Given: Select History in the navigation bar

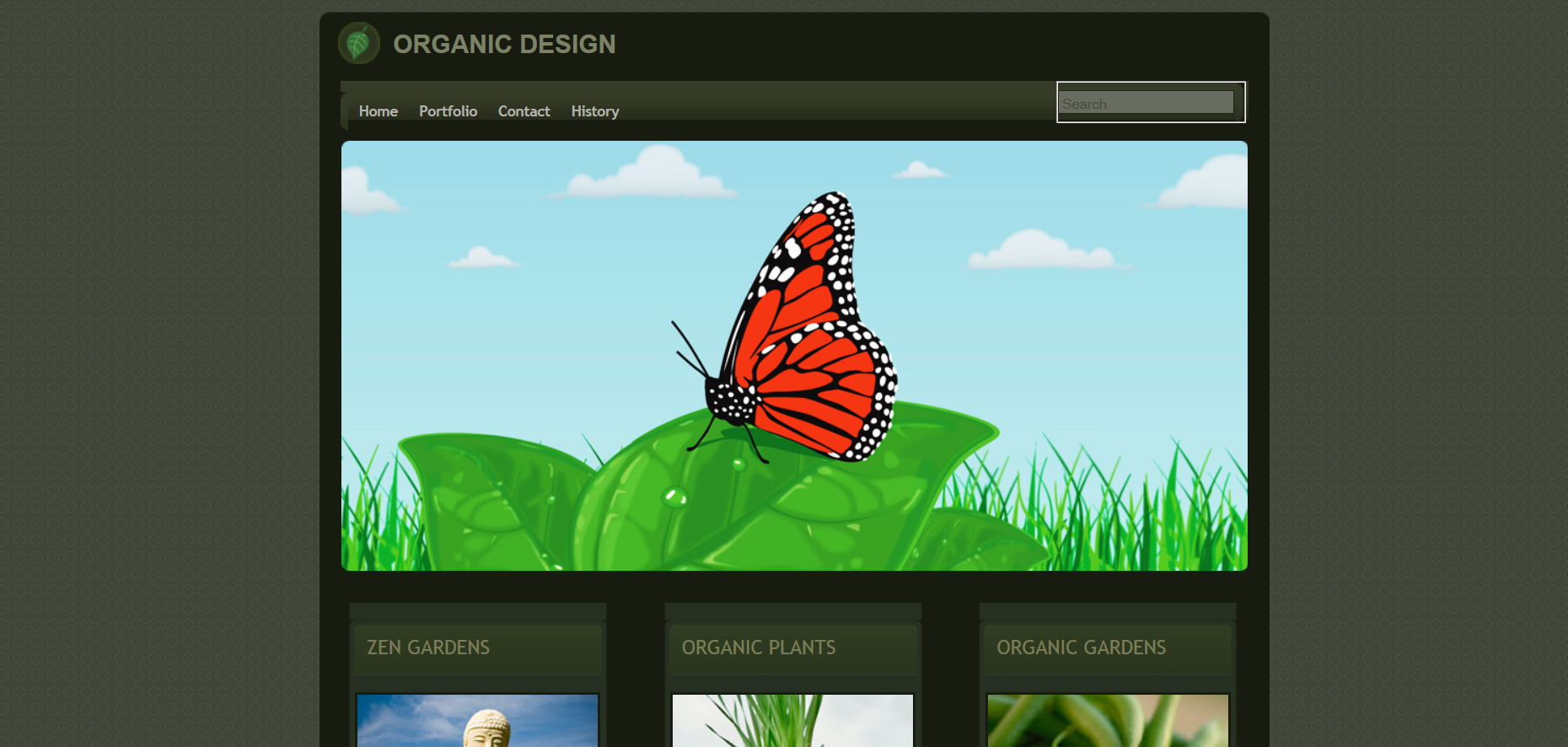Looking at the screenshot, I should coord(594,111).
